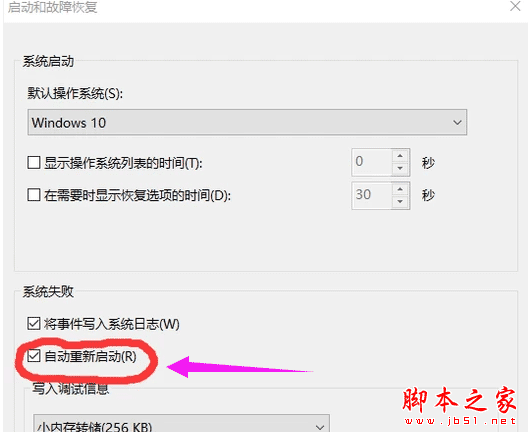Increase recovery options time spinner up arrow
Viewport: 528px width, 432px height.
click(x=400, y=189)
